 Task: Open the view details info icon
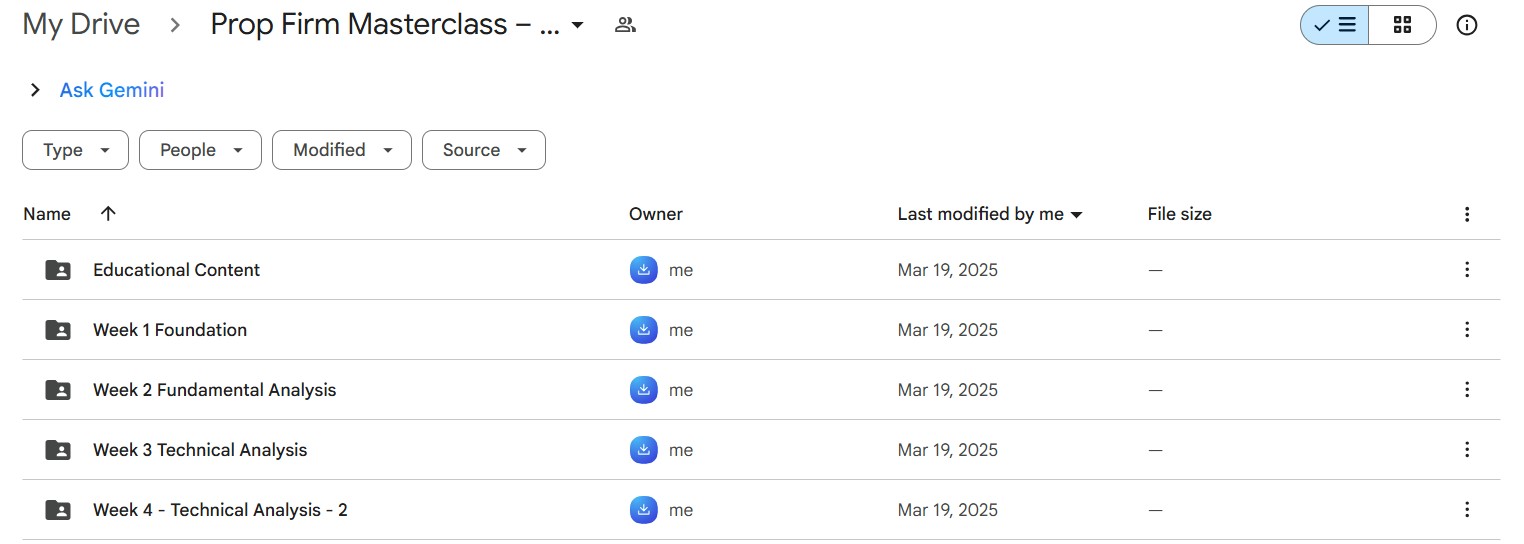[x=1466, y=26]
